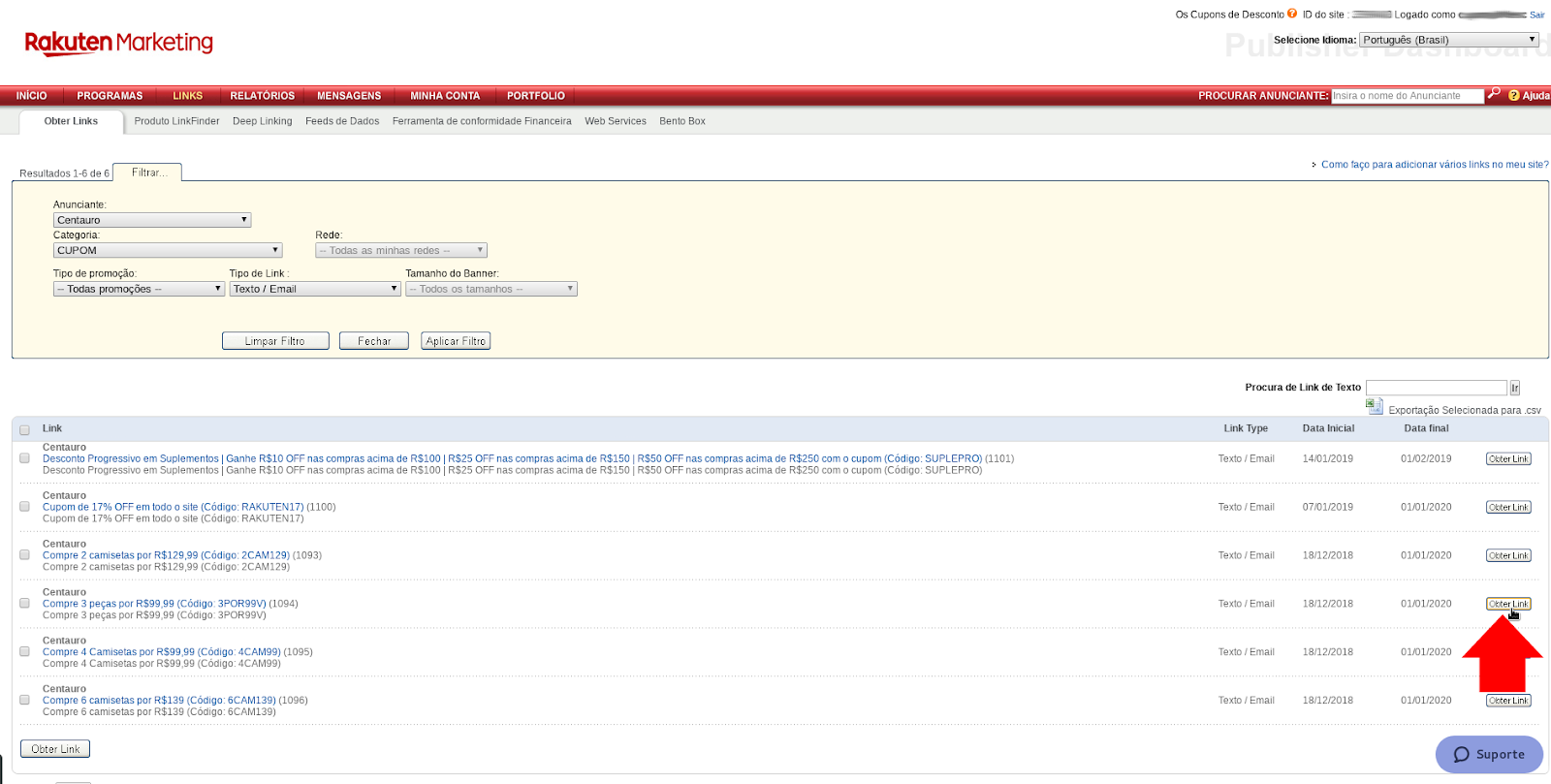Click the Rakuten Marketing logo
Viewport: 1551px width, 784px height.
pyautogui.click(x=118, y=43)
